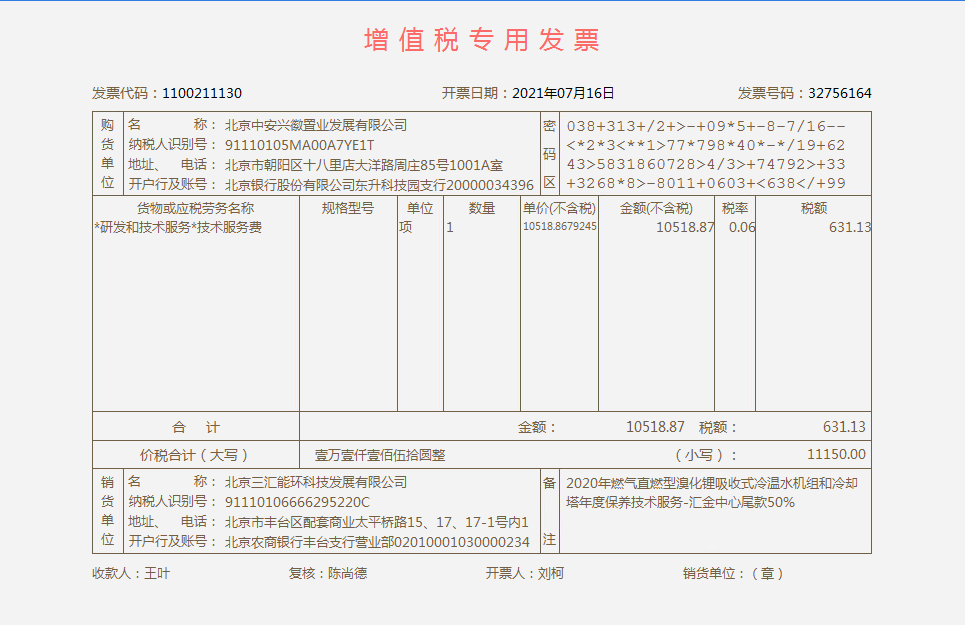Select buyer tax ID 91110105MA00A7YE1T

pos(299,145)
